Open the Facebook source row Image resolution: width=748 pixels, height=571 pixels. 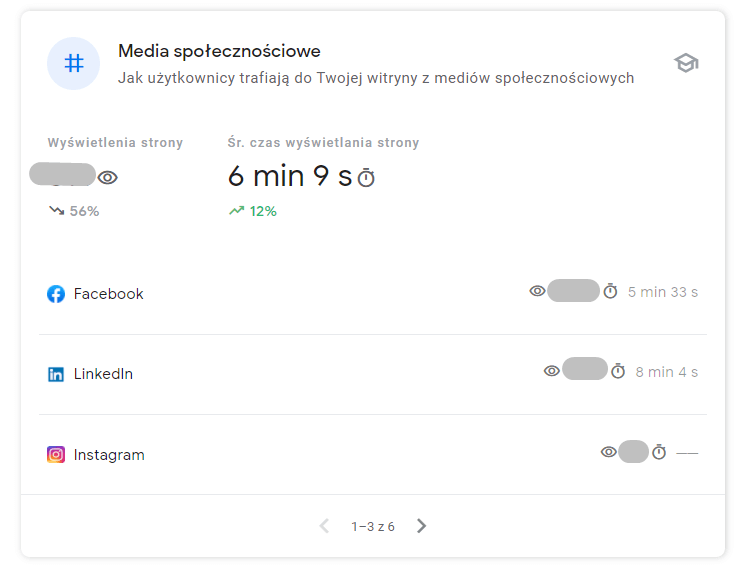tap(109, 294)
